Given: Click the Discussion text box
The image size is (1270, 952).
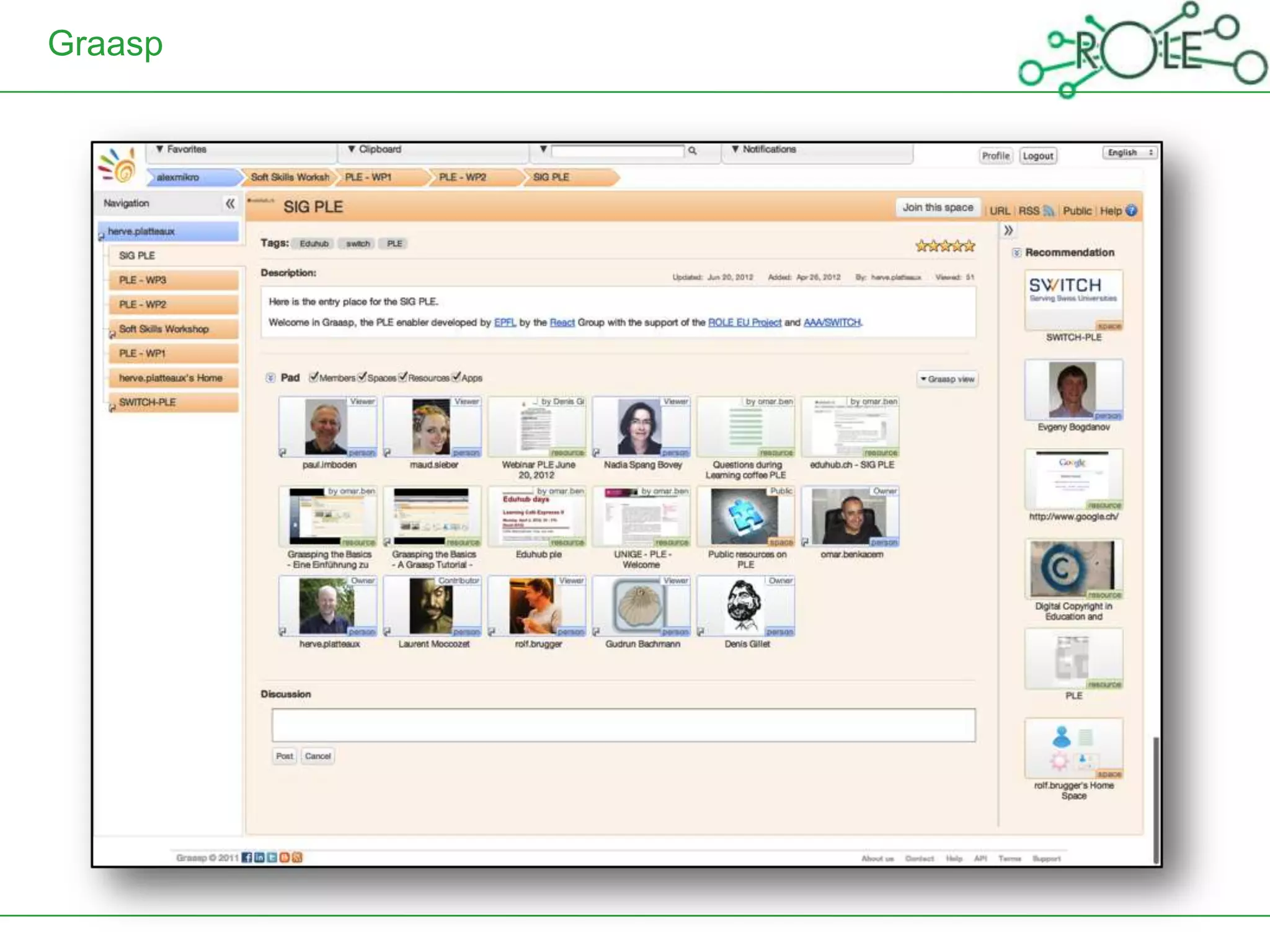Looking at the screenshot, I should point(623,725).
